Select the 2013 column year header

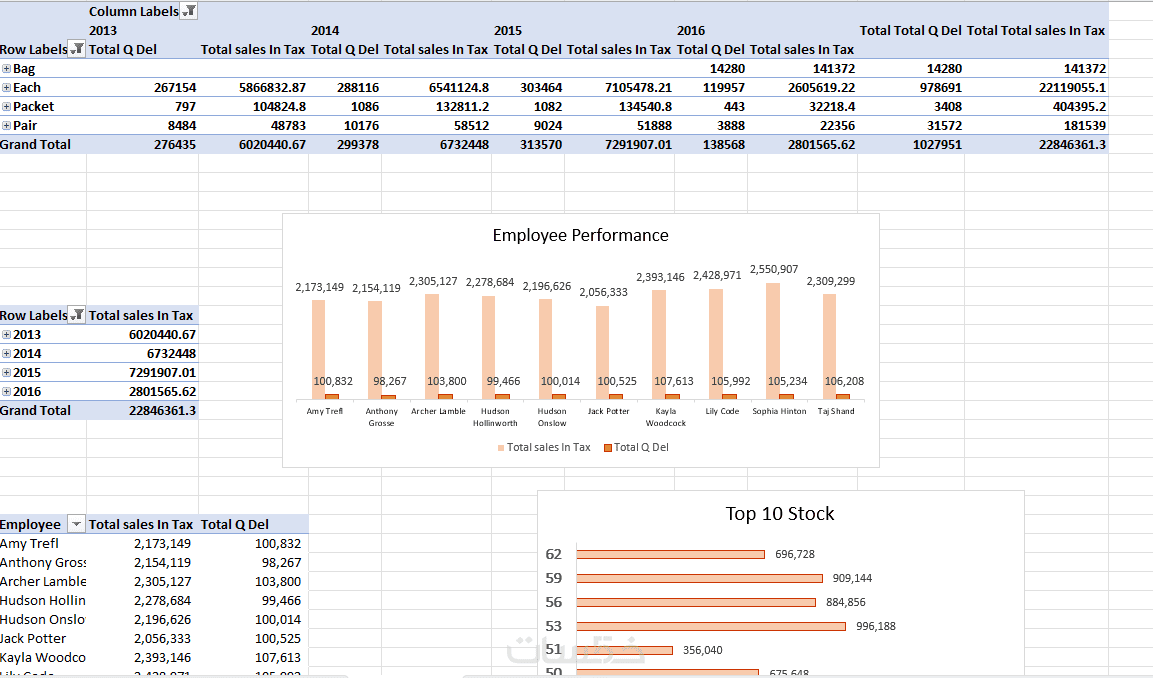pyautogui.click(x=103, y=30)
